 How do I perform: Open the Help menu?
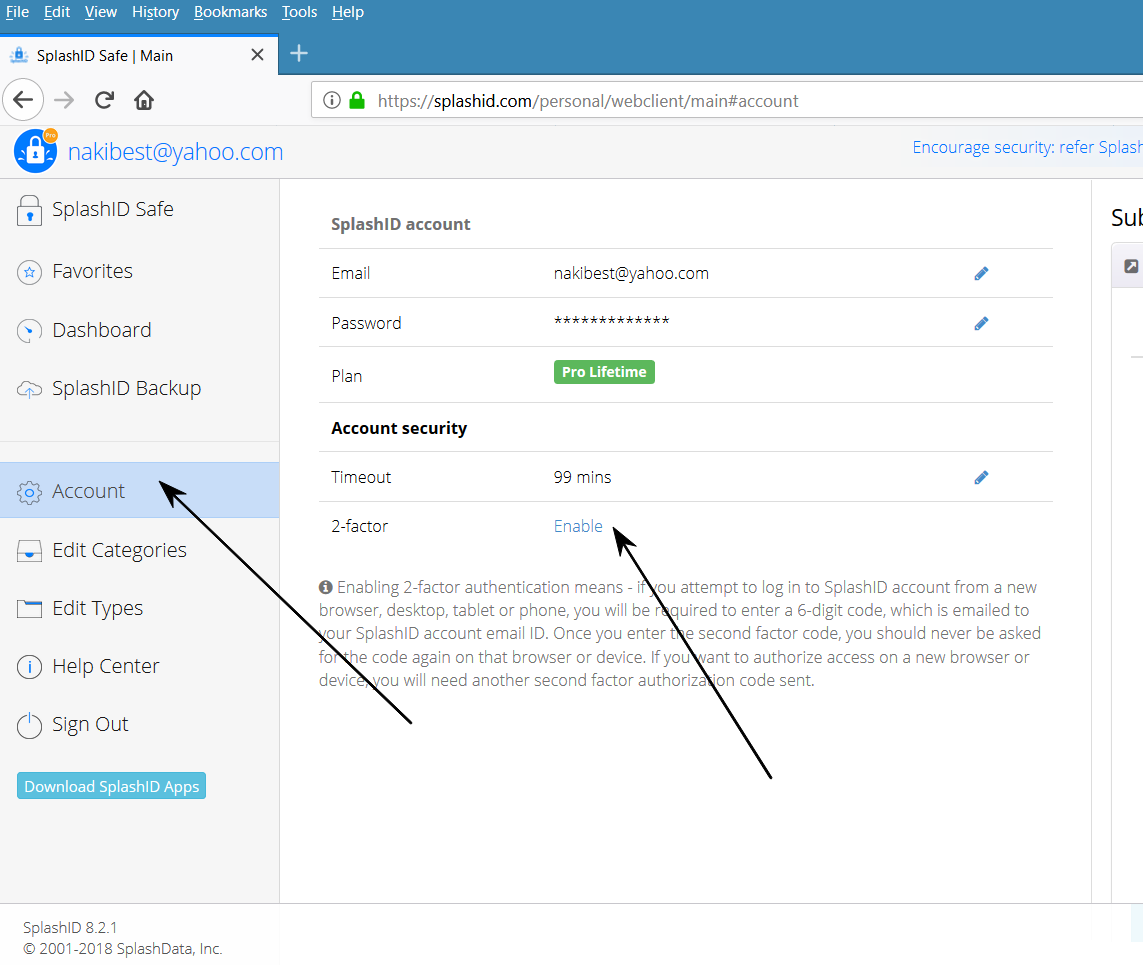pos(348,12)
